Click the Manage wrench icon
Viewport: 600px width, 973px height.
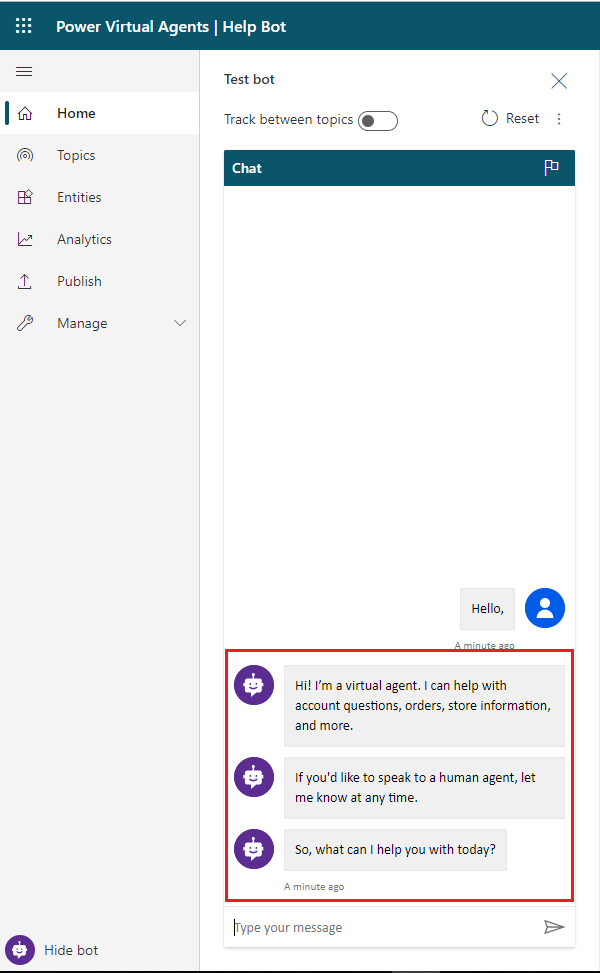tap(25, 323)
